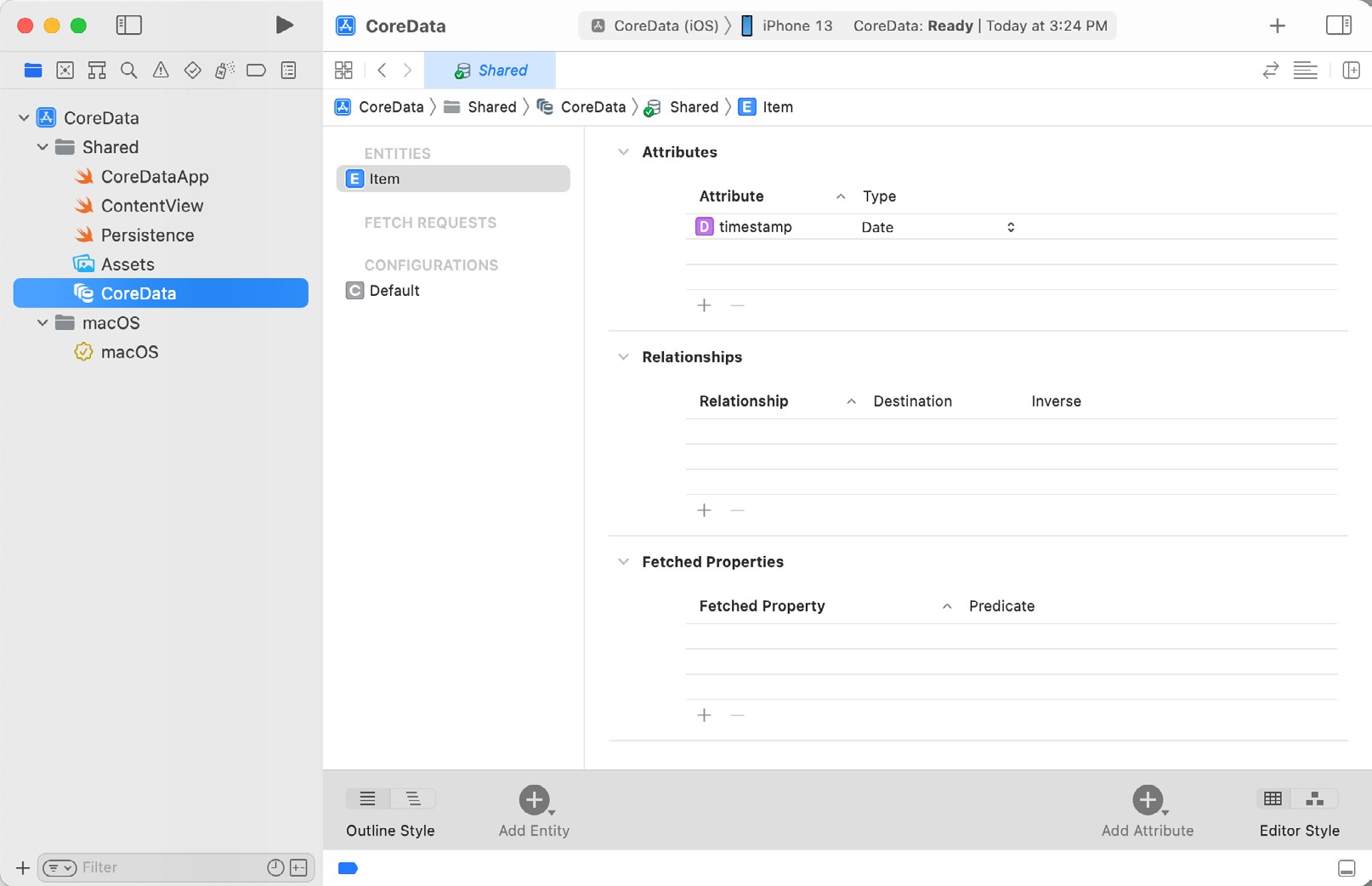1372x886 pixels.
Task: Add an editor on the right
Action: (1351, 71)
